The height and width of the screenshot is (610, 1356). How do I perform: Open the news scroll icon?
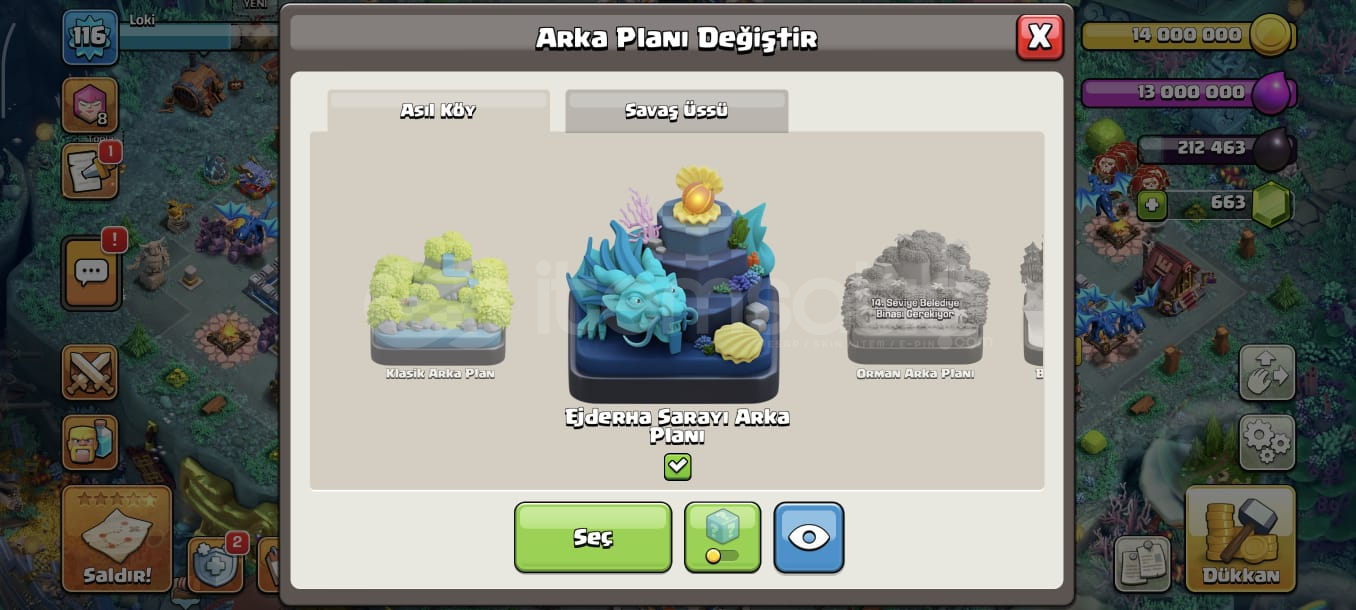click(90, 170)
